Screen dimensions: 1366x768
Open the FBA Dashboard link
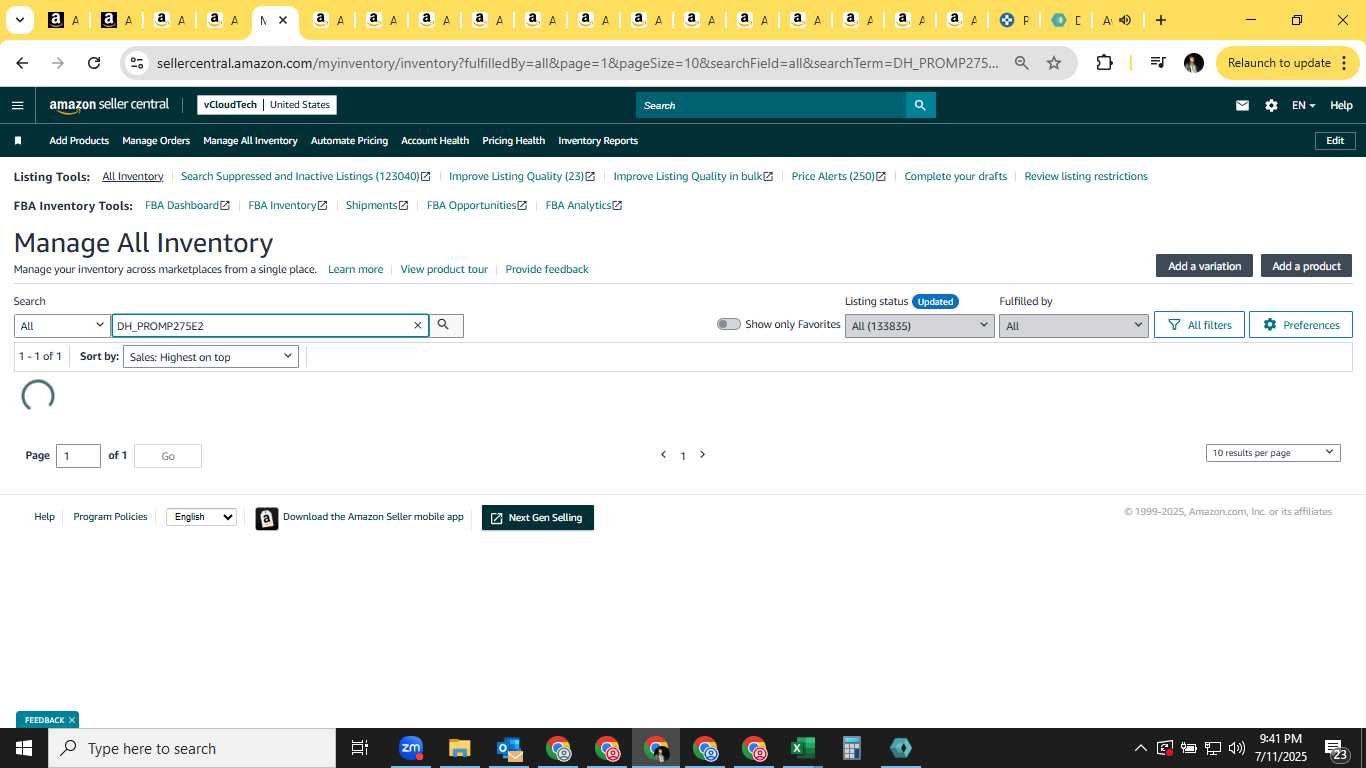187,205
